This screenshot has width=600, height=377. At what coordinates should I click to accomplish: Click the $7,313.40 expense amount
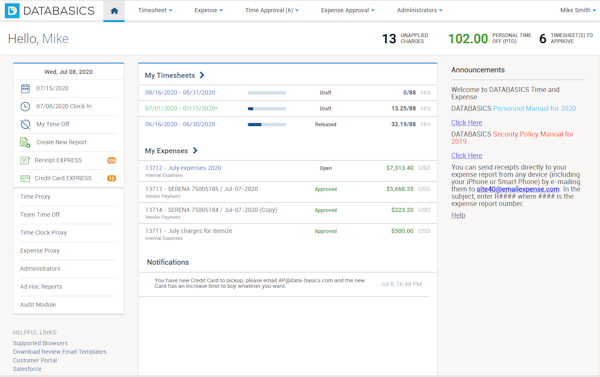click(400, 168)
